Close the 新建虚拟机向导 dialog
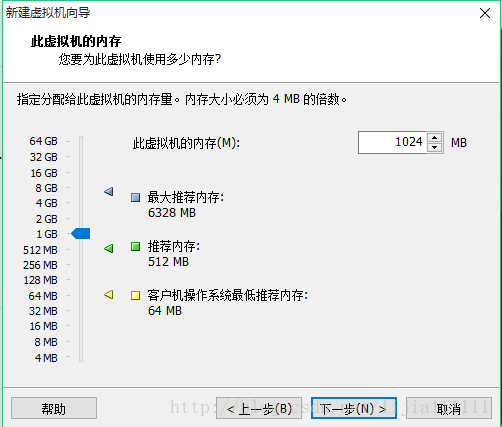This screenshot has height=427, width=502. click(485, 13)
